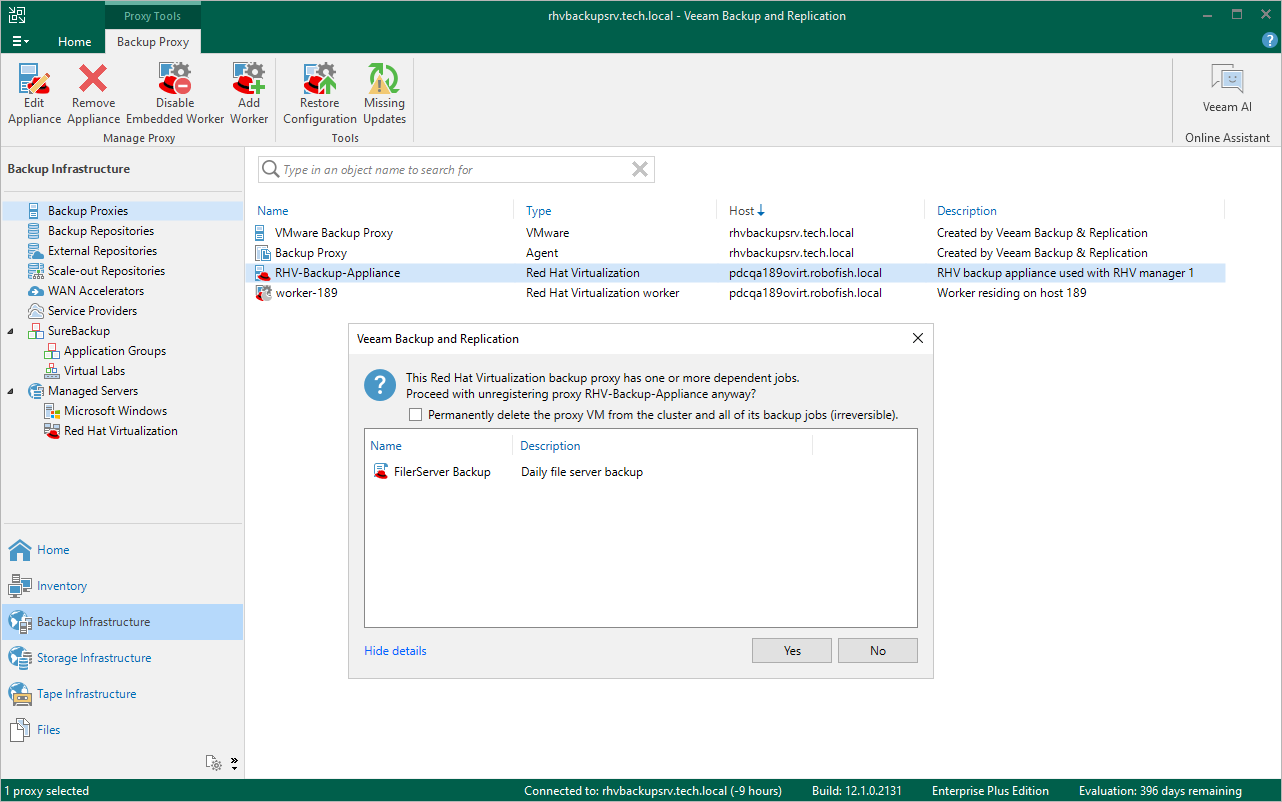
Task: Launch the Veeam AI online assistant
Action: [x=1227, y=80]
